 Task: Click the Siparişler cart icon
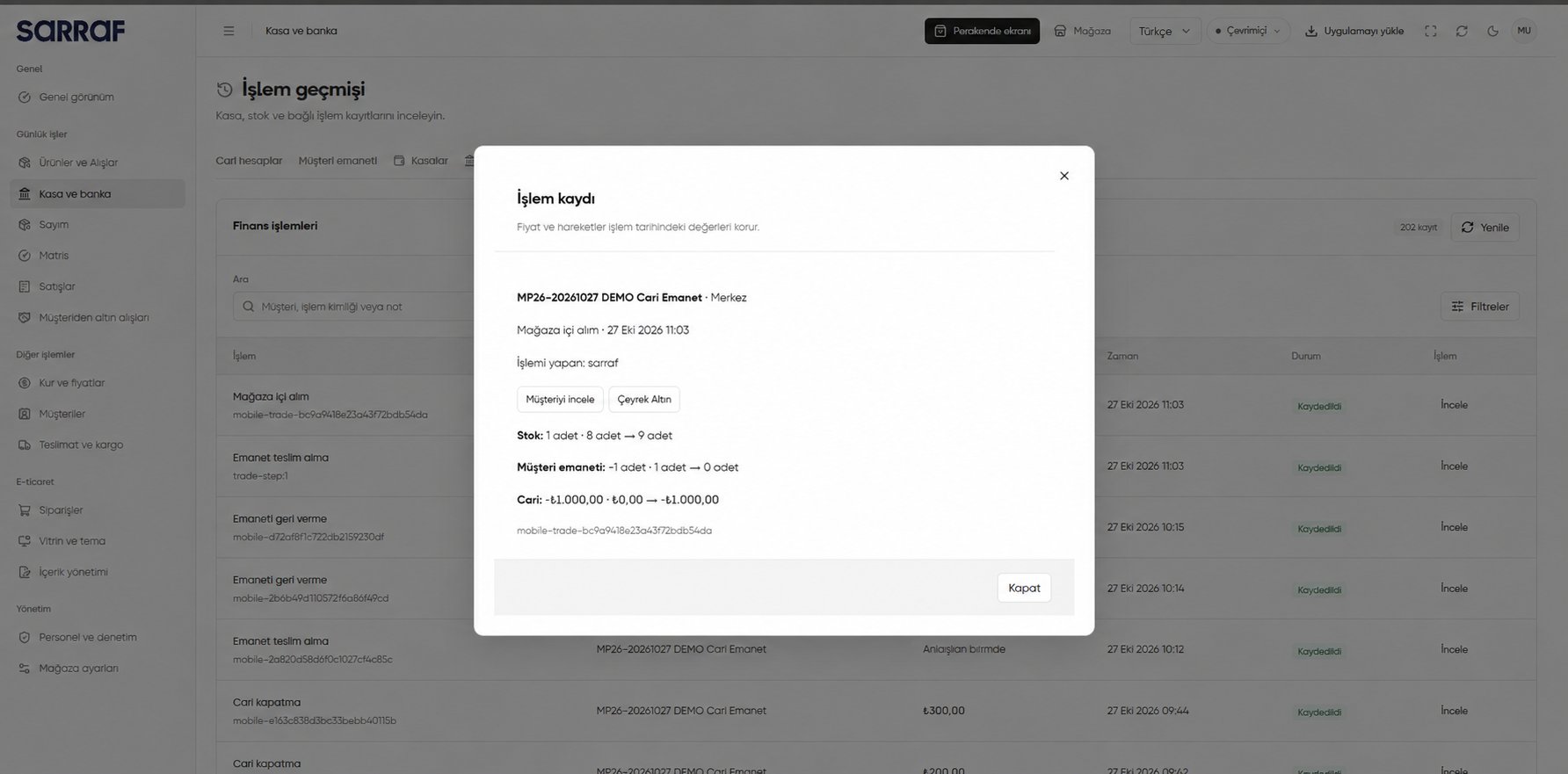pyautogui.click(x=25, y=510)
